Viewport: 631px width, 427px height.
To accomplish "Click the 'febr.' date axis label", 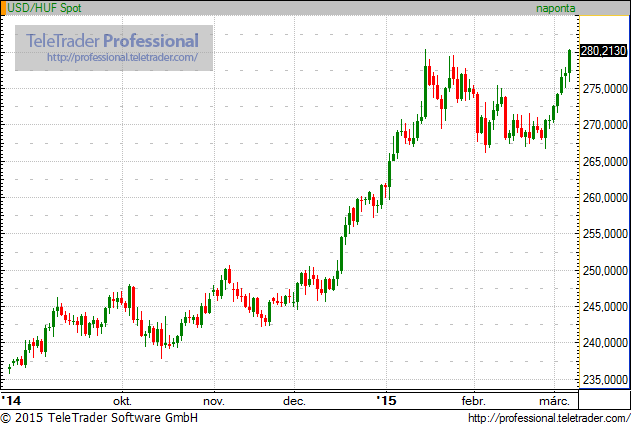I will tap(474, 401).
